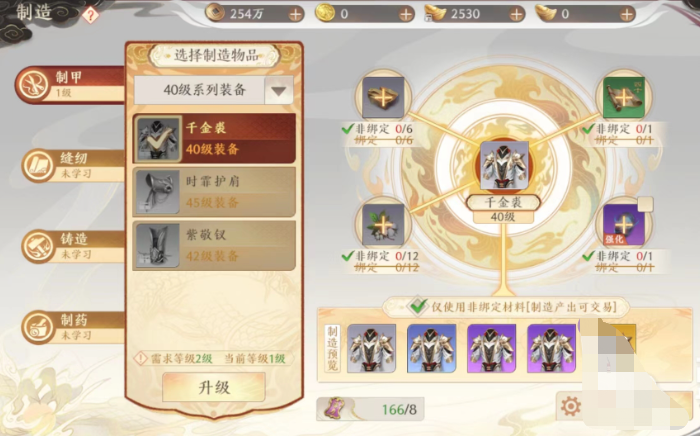Expand copper coin top-up plus beside 254万

[295, 15]
